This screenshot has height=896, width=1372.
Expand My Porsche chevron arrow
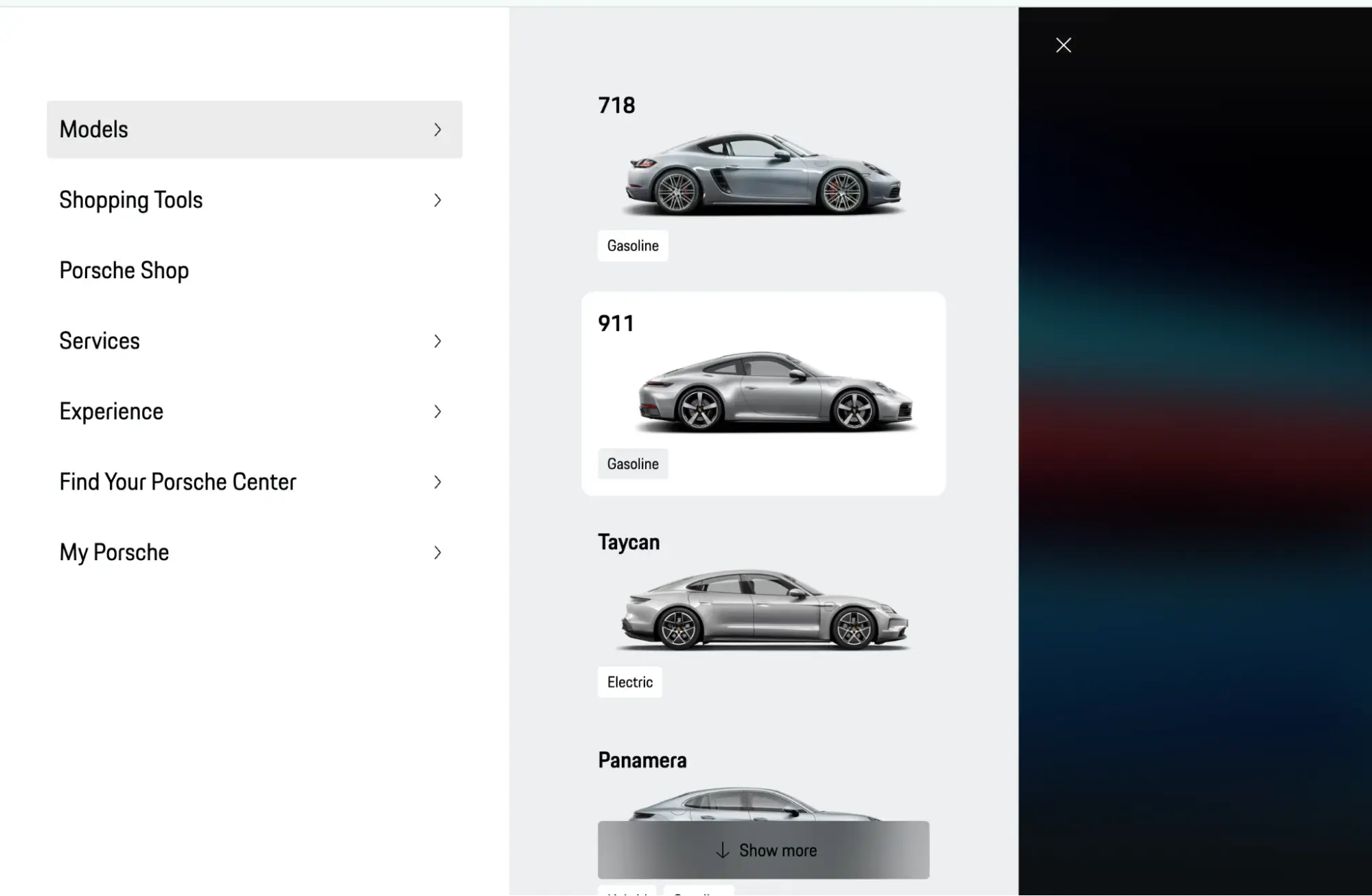437,553
